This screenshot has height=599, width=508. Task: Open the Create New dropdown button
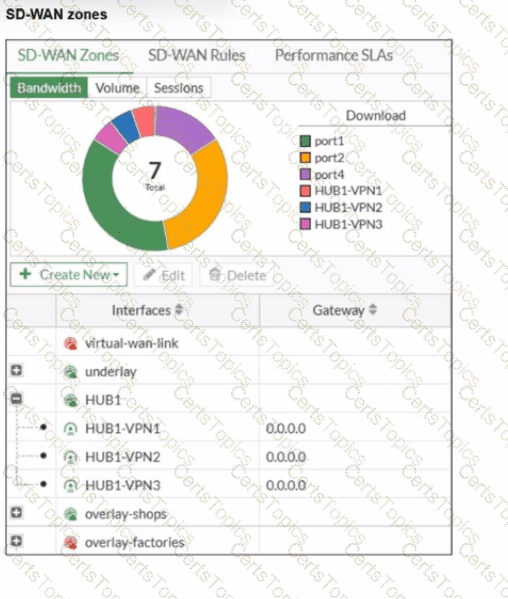tap(69, 274)
